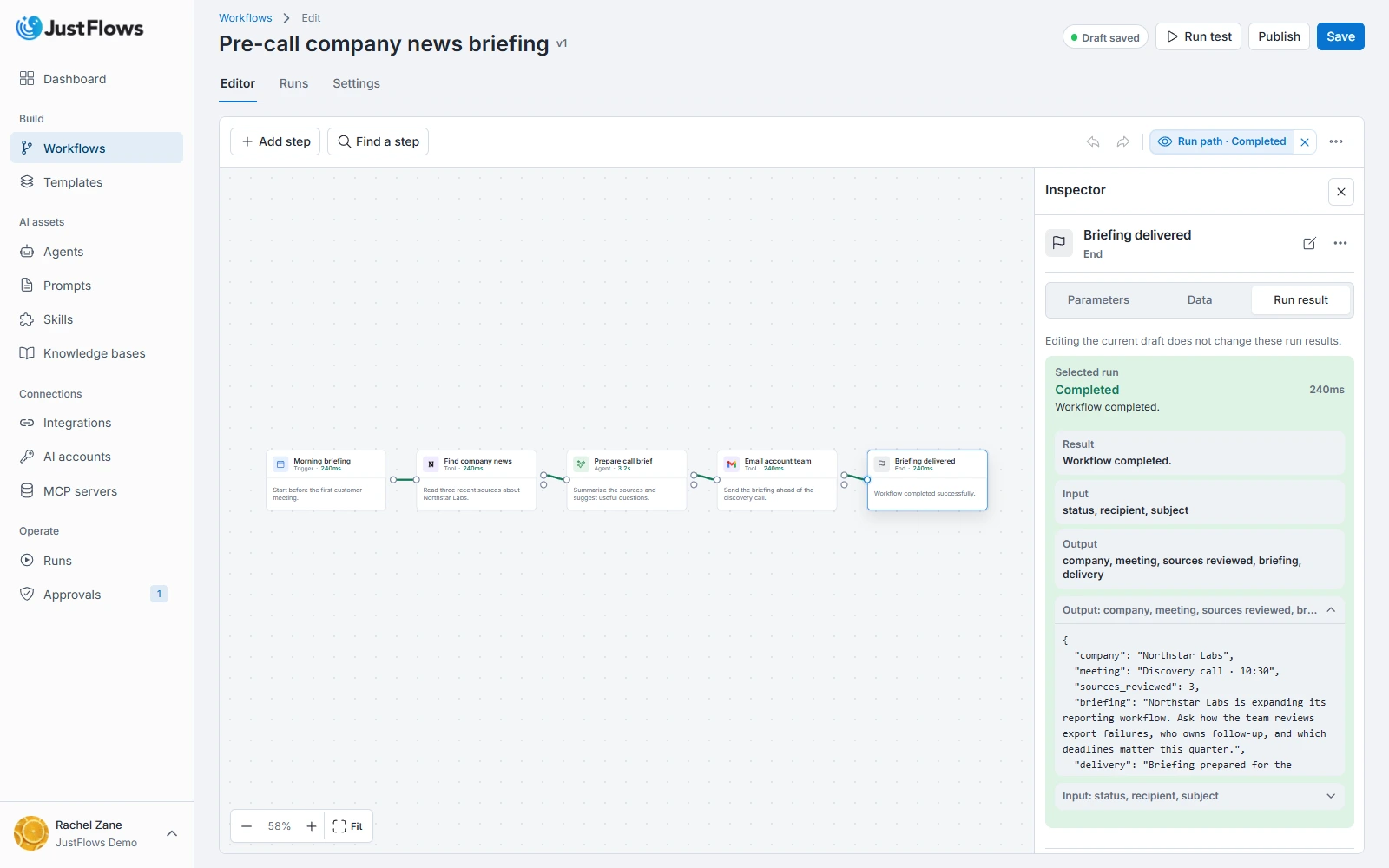Image resolution: width=1389 pixels, height=868 pixels.
Task: Select the Parameters inspector tab
Action: [1098, 300]
